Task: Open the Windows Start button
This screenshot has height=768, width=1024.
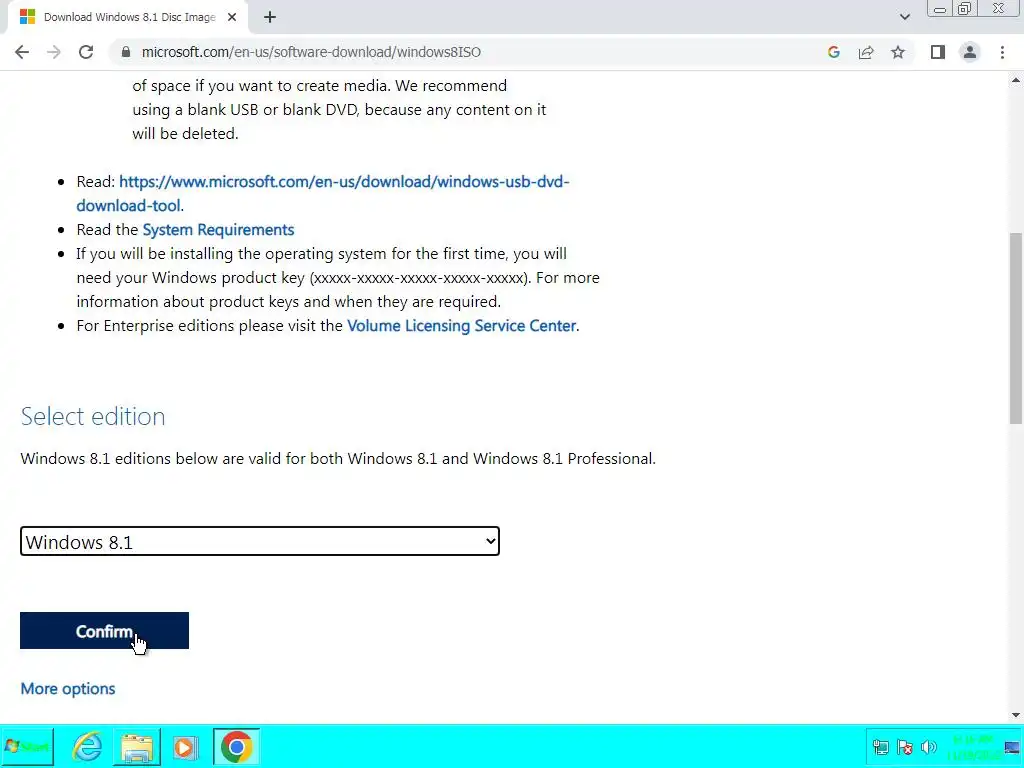Action: 27,746
